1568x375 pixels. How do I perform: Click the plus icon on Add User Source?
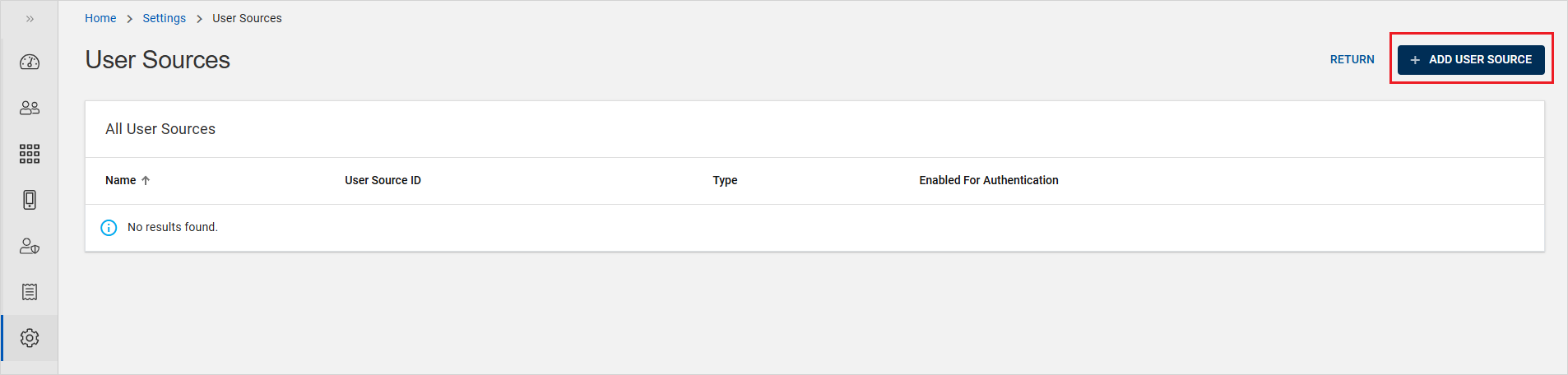(1415, 60)
